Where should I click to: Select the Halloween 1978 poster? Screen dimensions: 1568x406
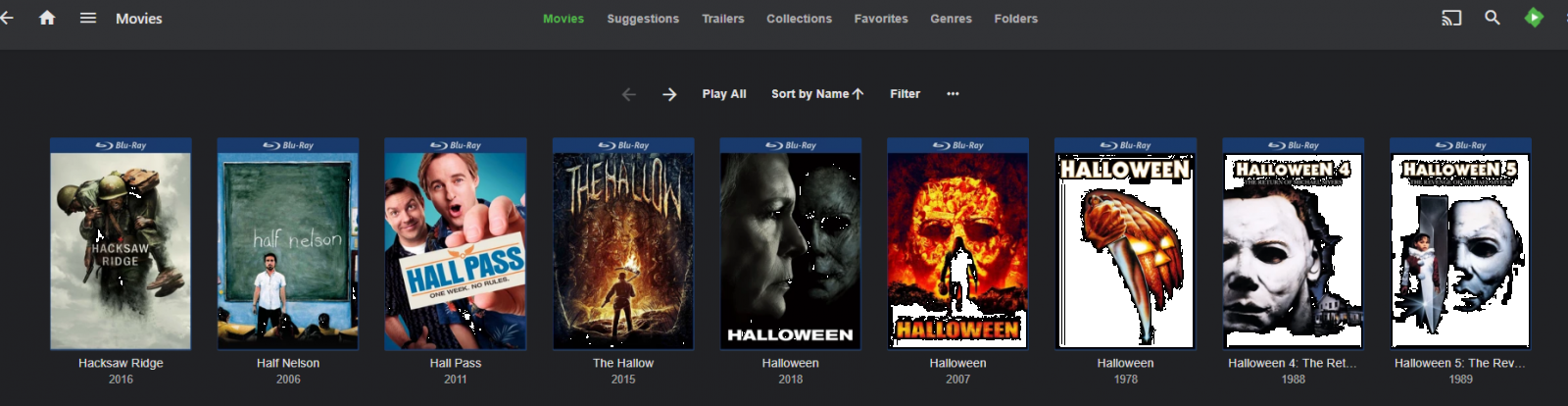[1125, 244]
